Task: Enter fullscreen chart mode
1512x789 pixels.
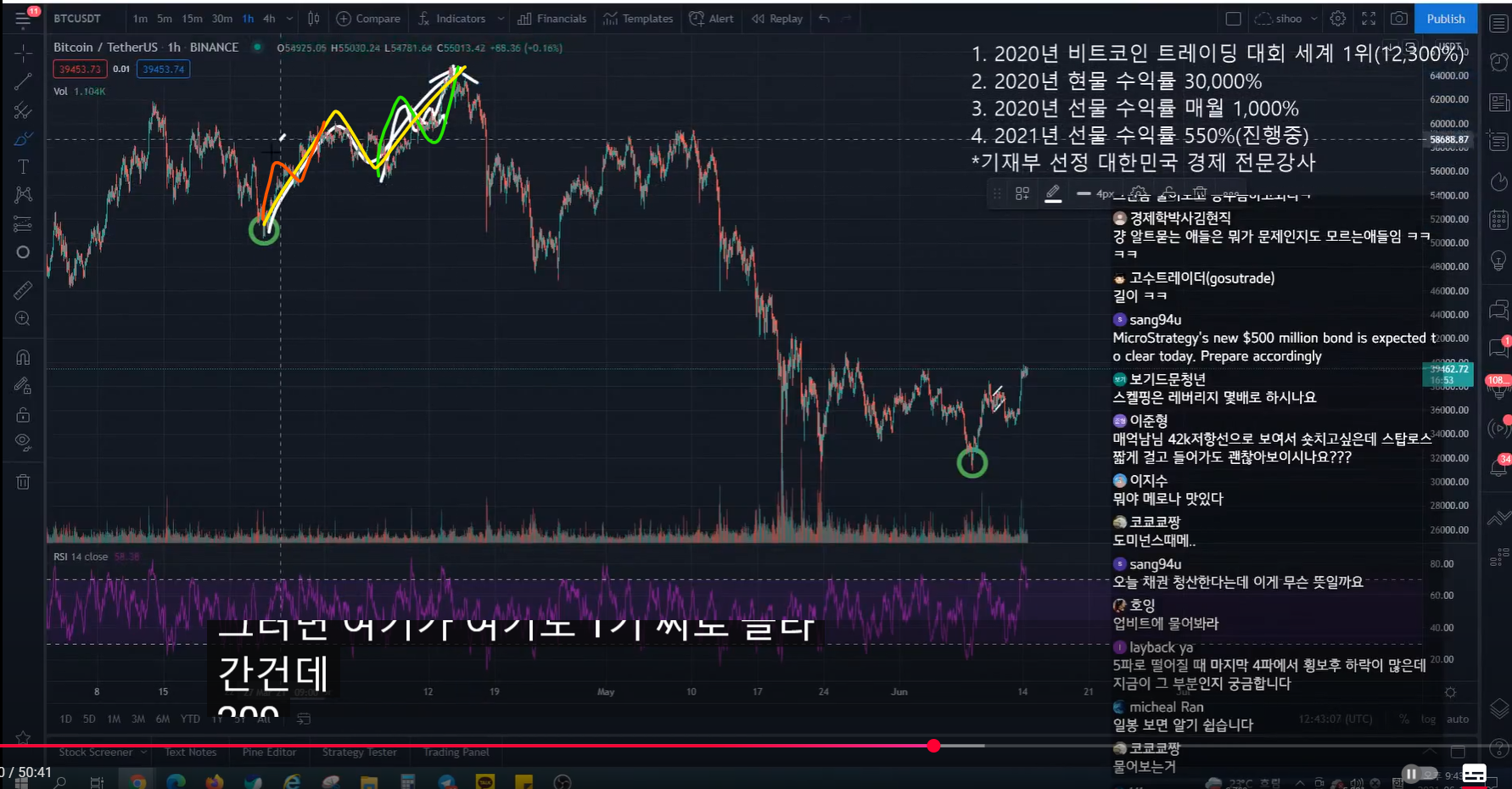Action: [x=1369, y=19]
